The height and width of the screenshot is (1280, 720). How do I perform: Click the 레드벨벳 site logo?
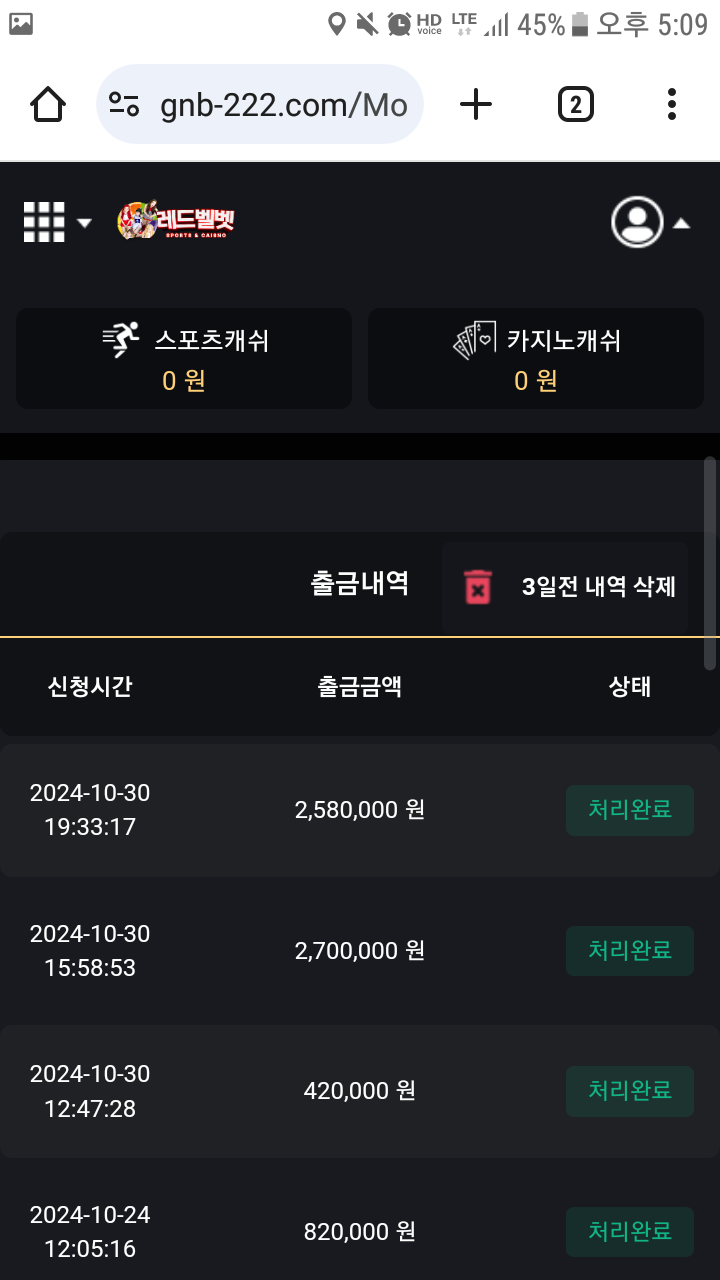pos(176,221)
